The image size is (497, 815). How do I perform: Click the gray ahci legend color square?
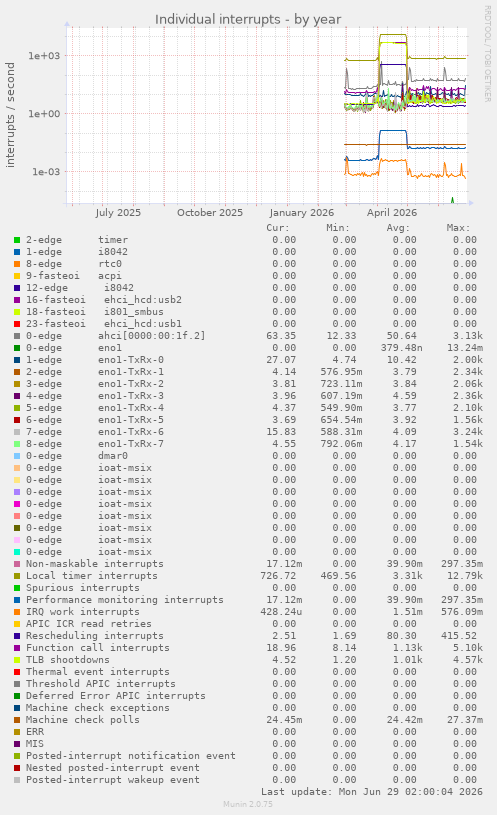(17, 336)
